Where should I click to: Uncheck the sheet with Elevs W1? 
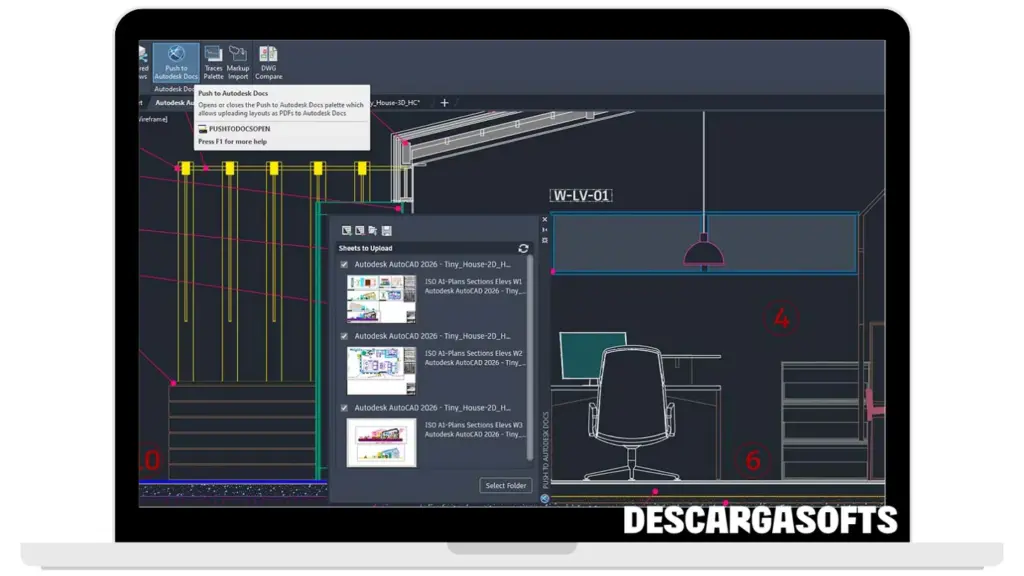point(344,264)
